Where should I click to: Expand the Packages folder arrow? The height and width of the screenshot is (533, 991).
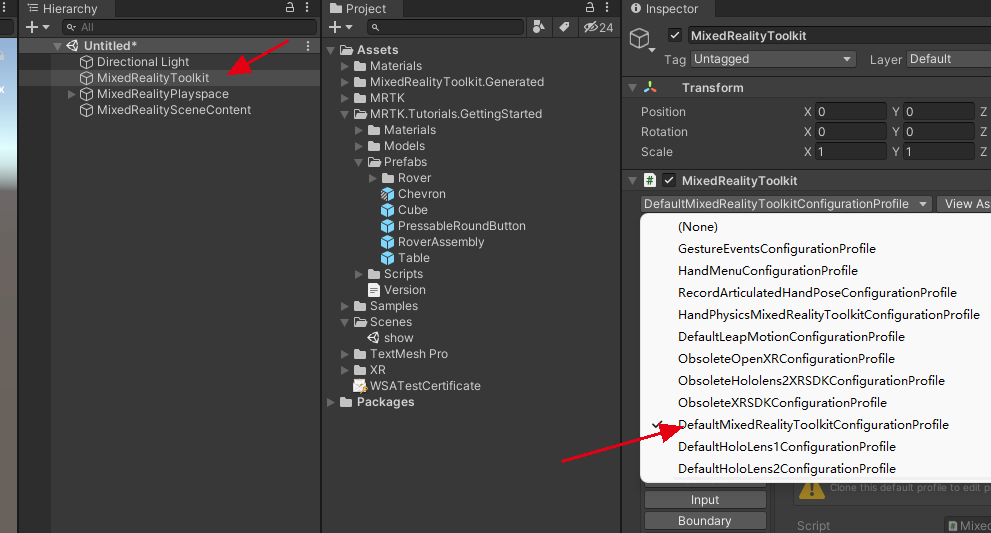click(x=331, y=402)
